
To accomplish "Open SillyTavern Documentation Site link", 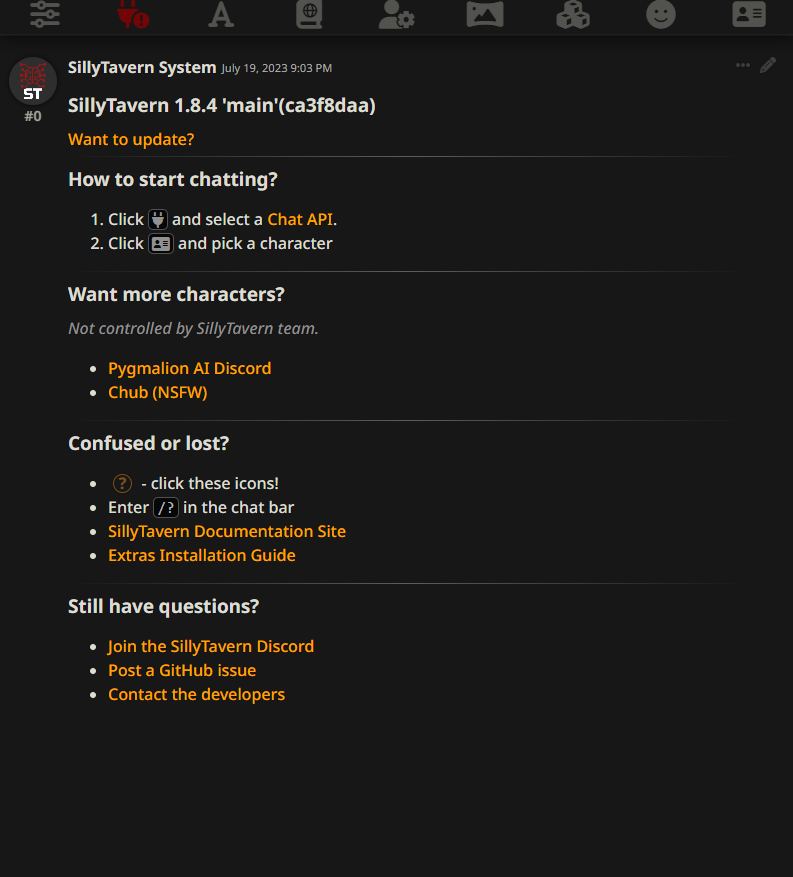I will point(226,531).
